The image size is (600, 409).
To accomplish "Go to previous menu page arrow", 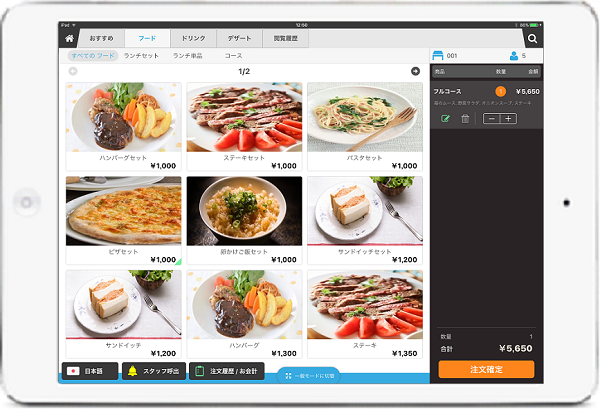I will coord(73,71).
